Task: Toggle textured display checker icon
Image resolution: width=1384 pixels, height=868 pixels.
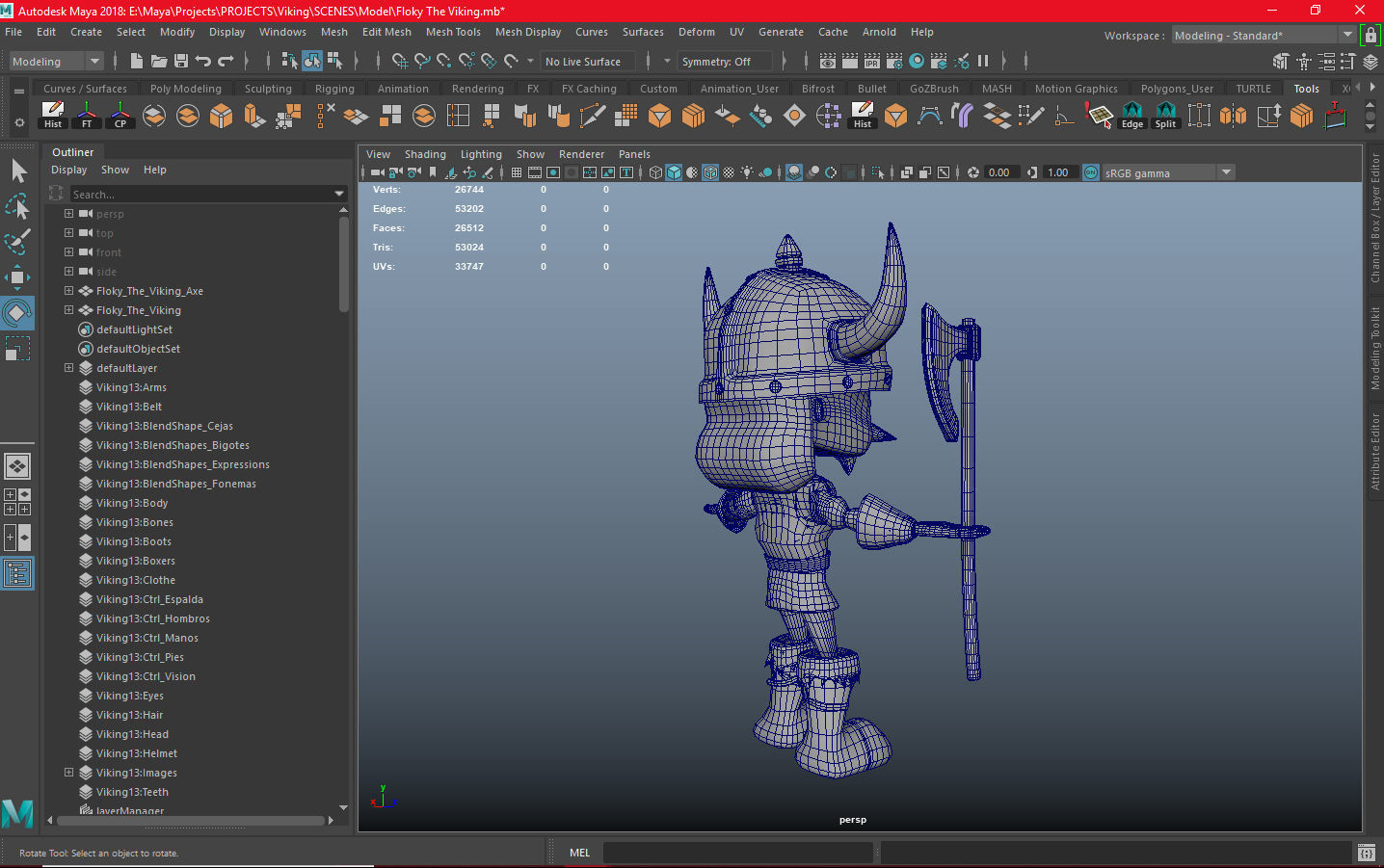Action: tap(729, 172)
